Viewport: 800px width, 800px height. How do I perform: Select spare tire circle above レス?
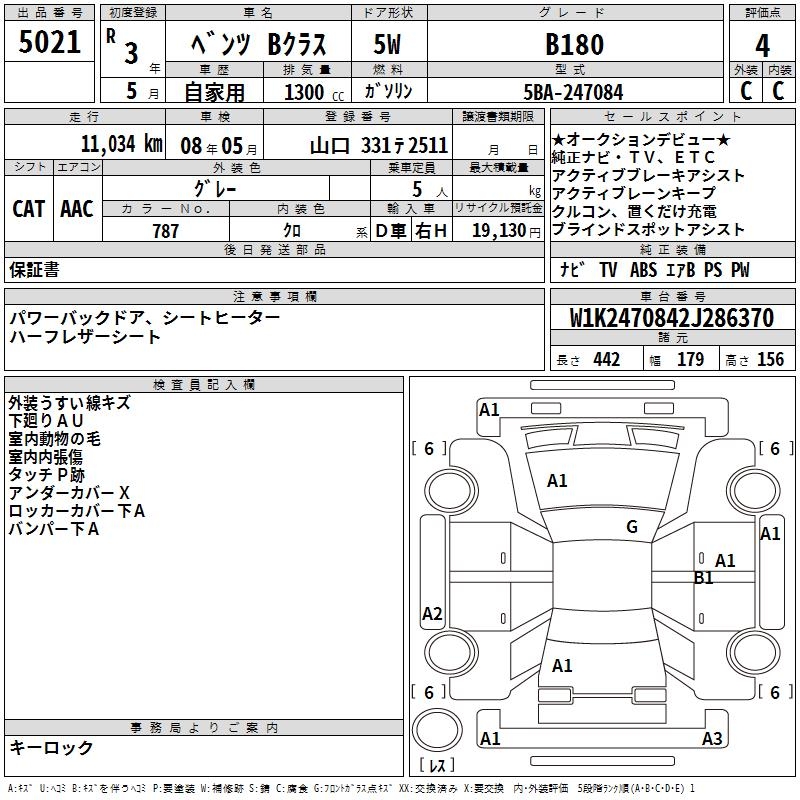tap(437, 730)
